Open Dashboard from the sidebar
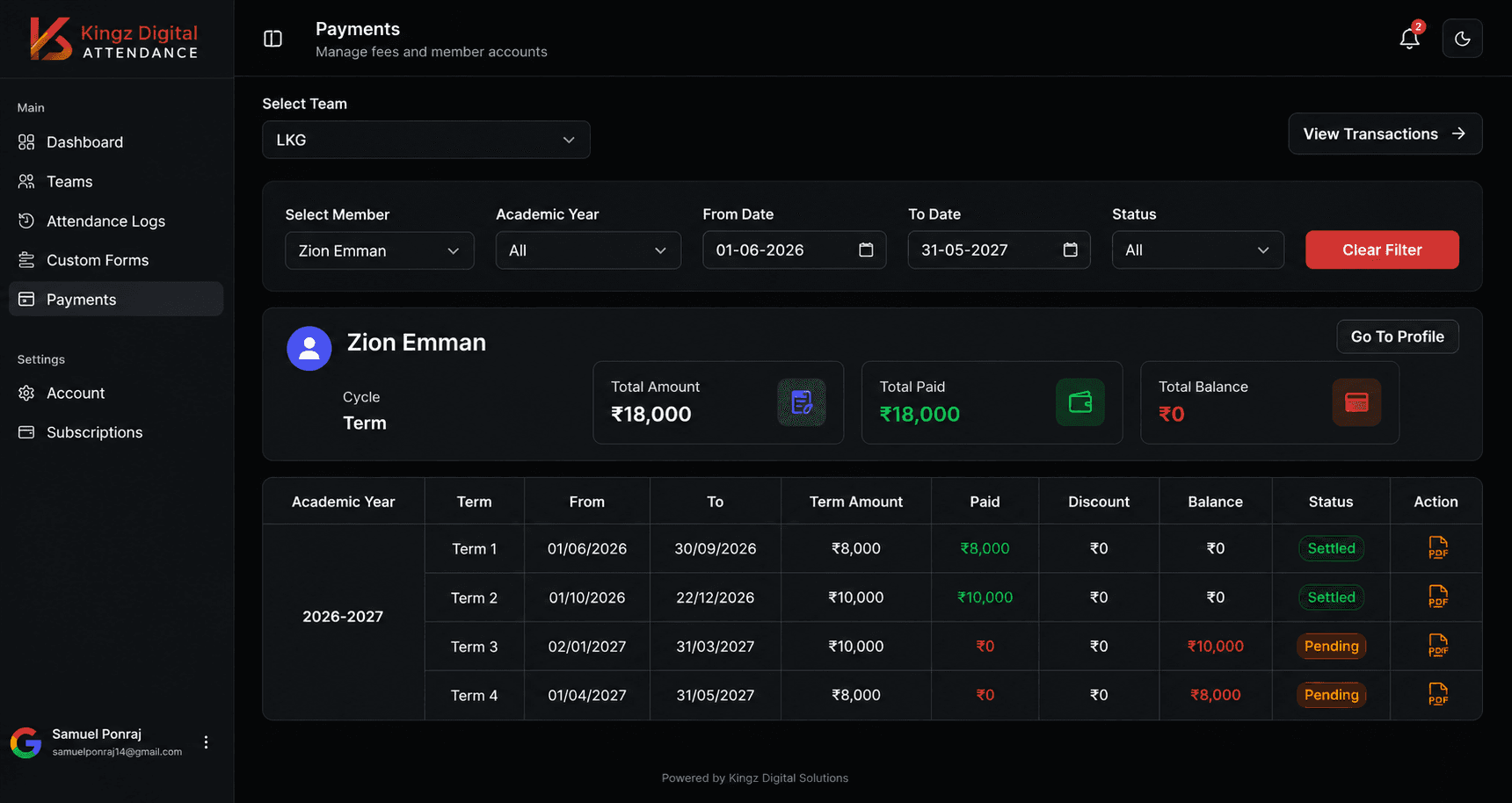 click(x=116, y=142)
